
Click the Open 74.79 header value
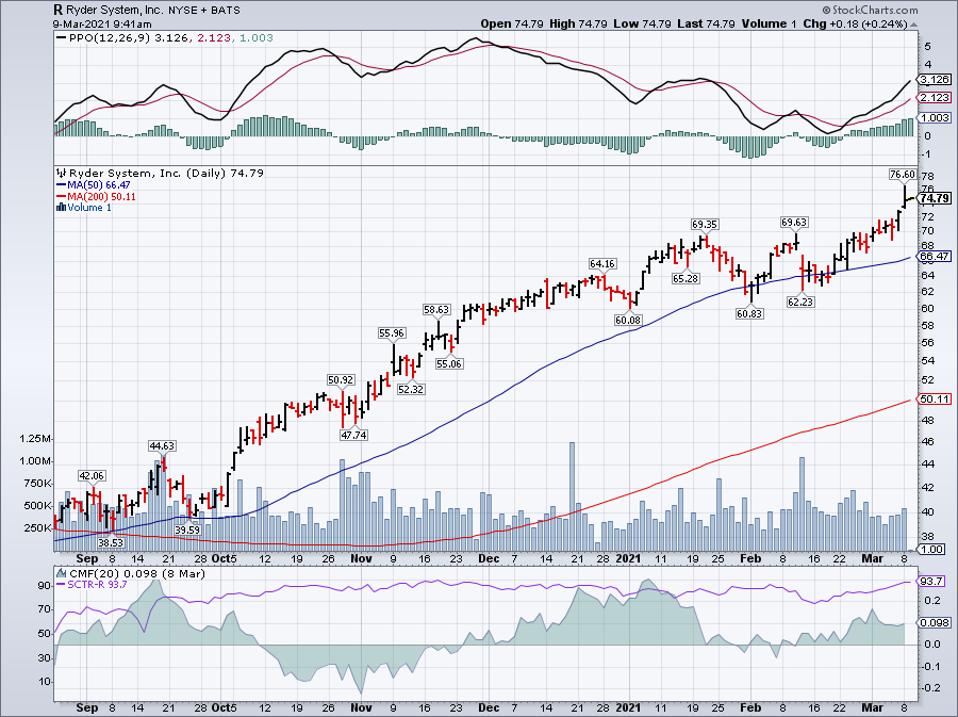(x=511, y=24)
